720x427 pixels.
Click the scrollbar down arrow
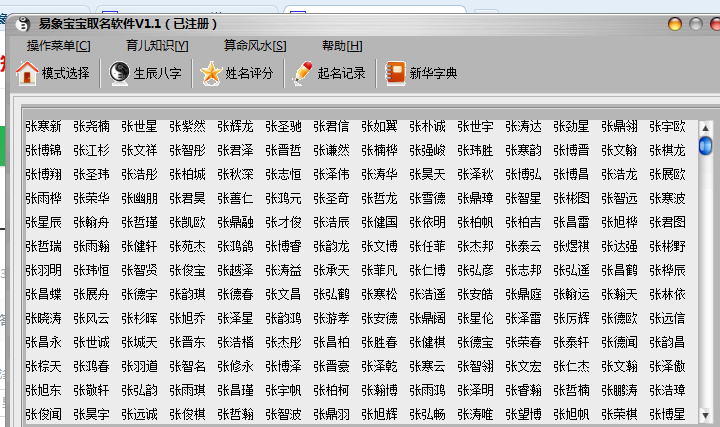tap(705, 416)
